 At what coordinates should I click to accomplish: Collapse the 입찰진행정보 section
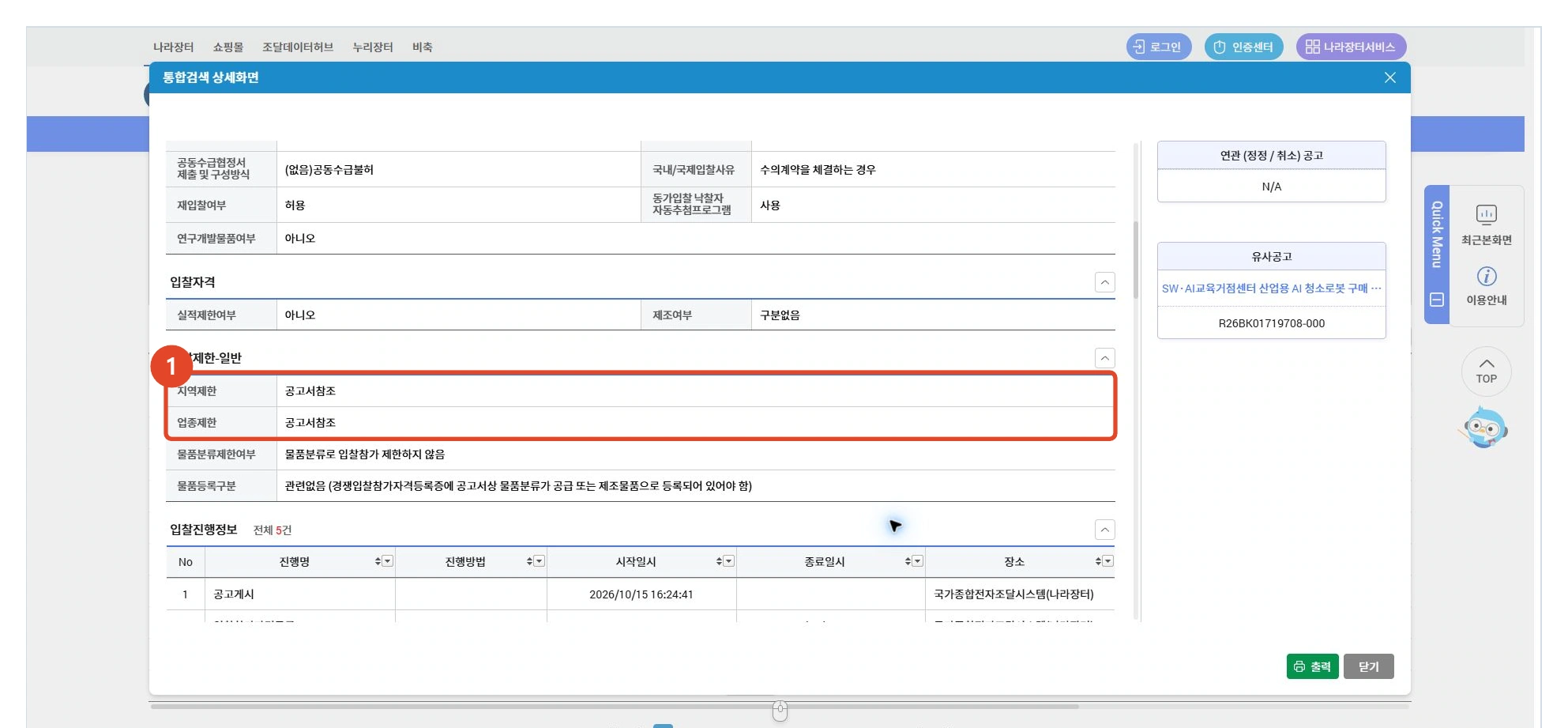1105,530
